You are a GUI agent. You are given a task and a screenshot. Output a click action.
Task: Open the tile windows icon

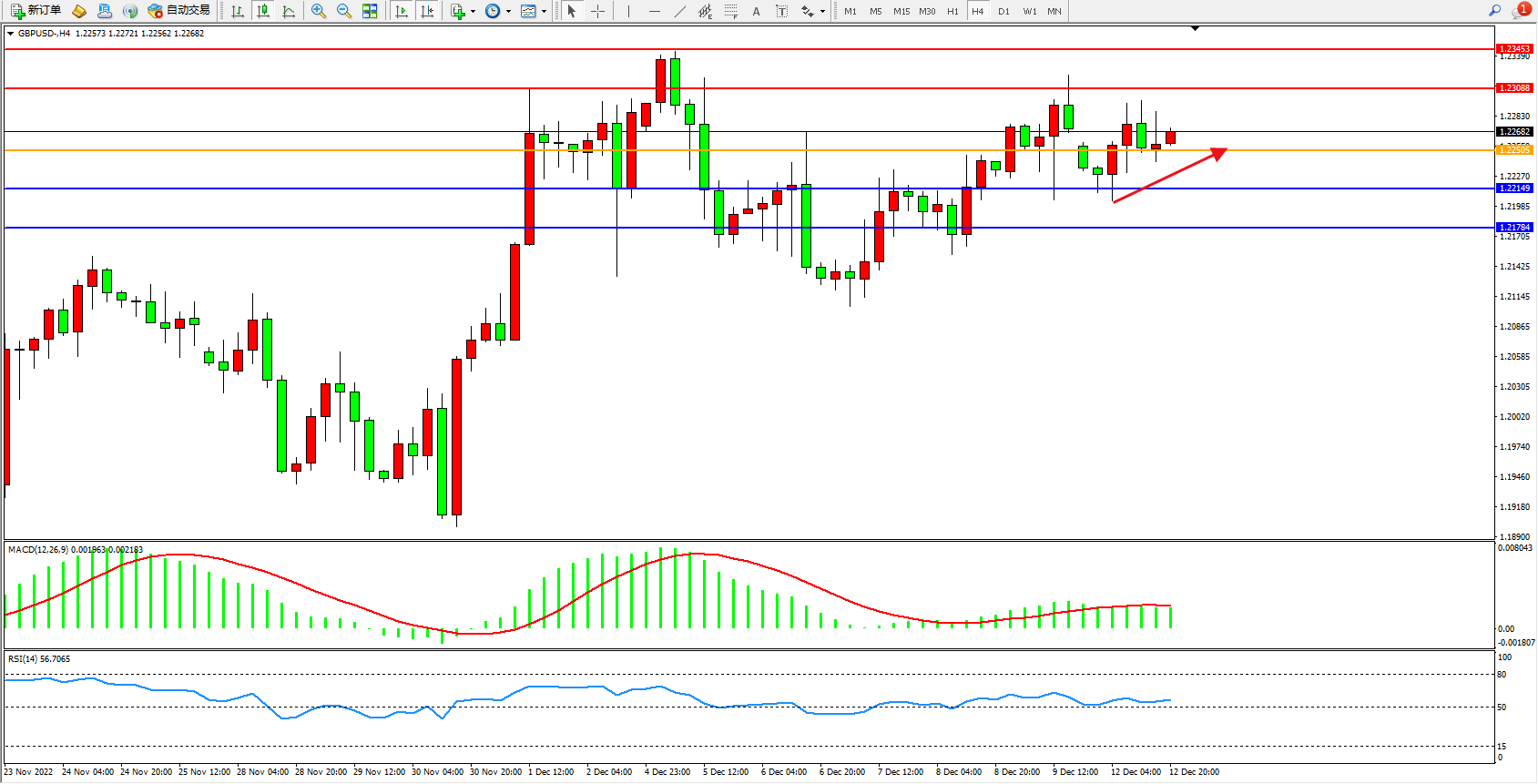pos(370,11)
